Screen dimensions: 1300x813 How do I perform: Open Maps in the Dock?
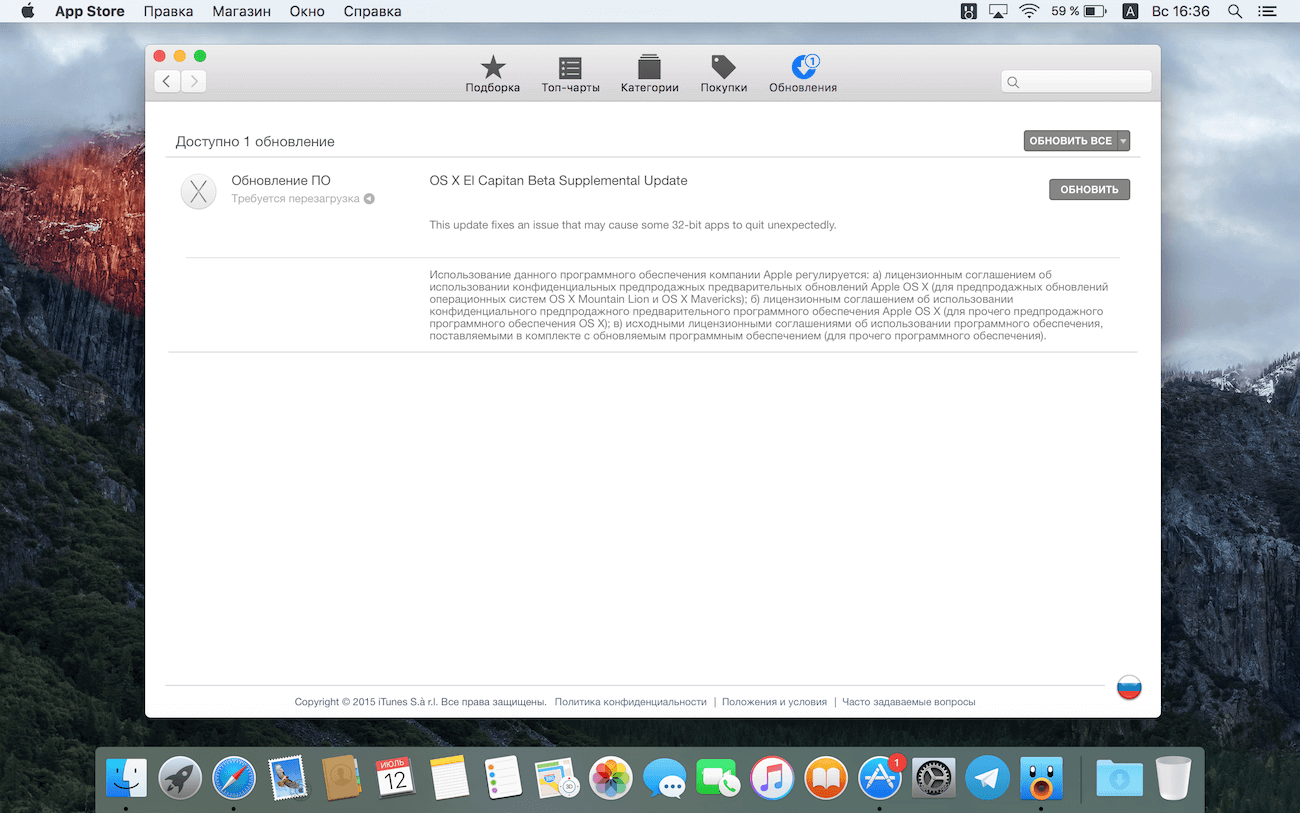557,777
